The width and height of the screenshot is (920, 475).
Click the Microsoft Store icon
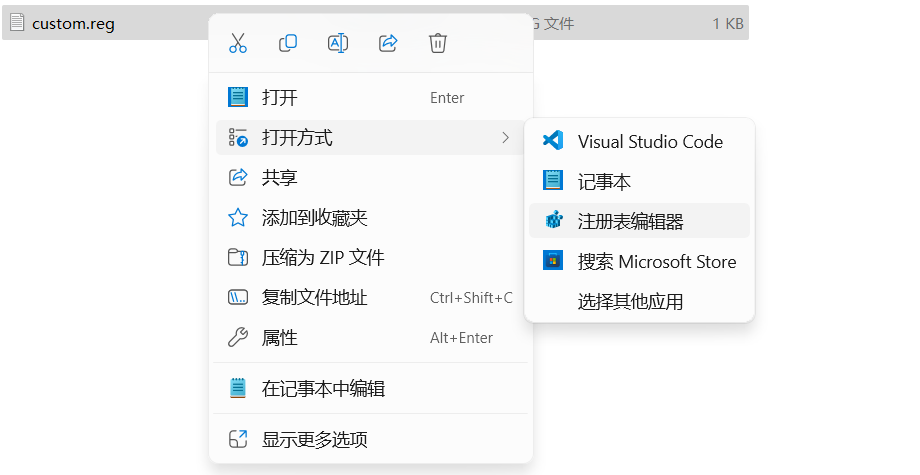(553, 261)
